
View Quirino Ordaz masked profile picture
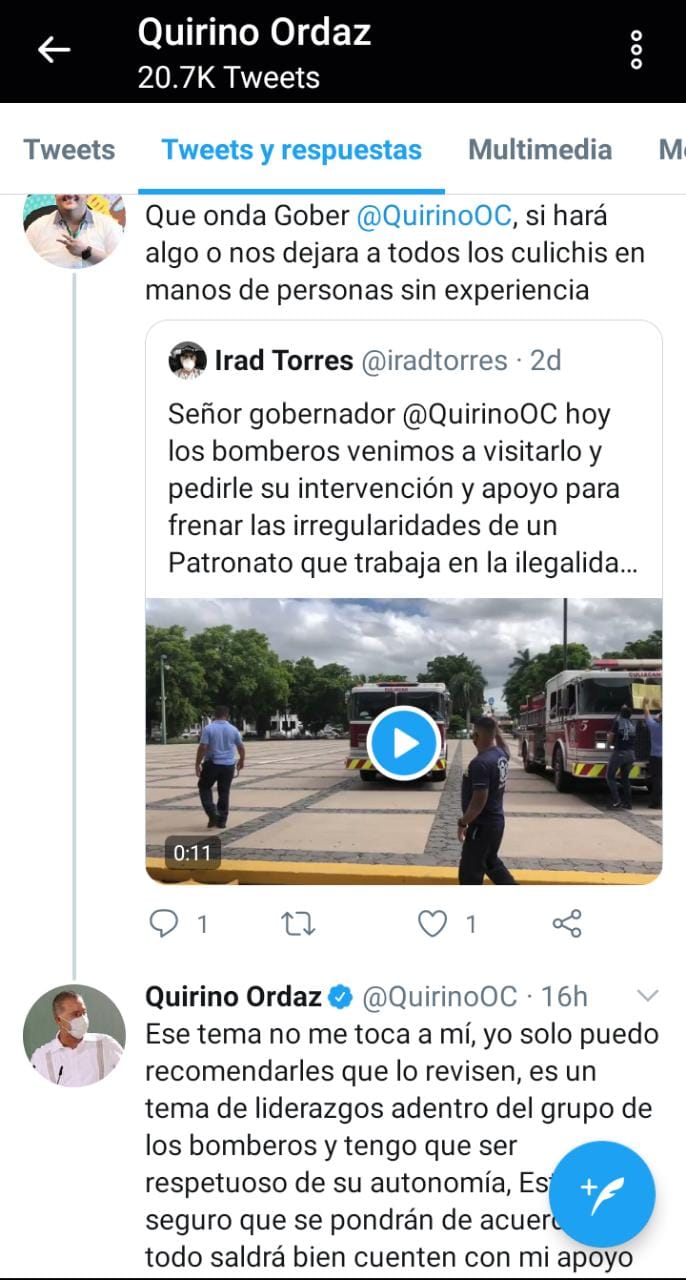(x=74, y=1035)
